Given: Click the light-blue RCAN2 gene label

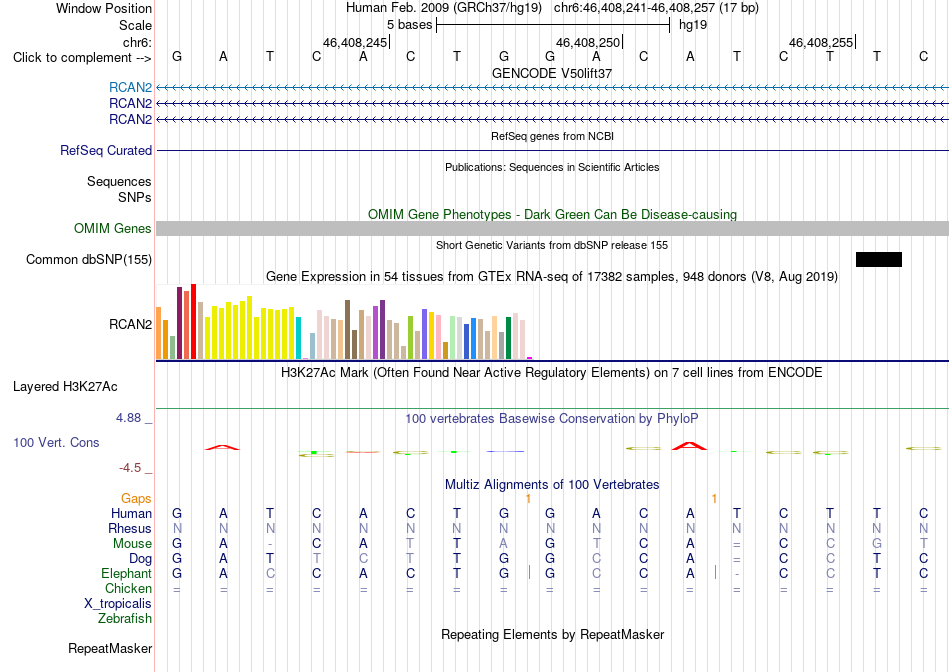Looking at the screenshot, I should pos(130,87).
